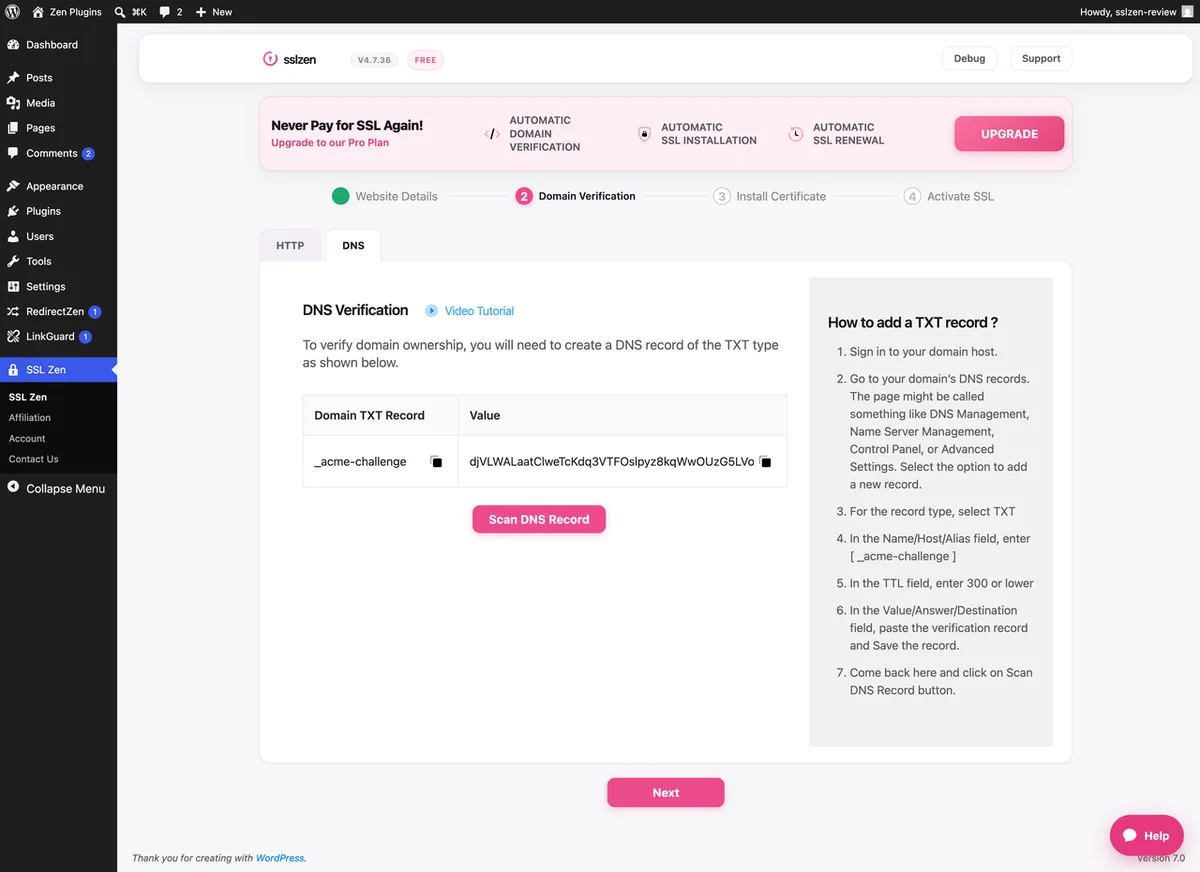Click the 'How to add a TXT record ?' heading
This screenshot has height=872, width=1200.
point(913,322)
